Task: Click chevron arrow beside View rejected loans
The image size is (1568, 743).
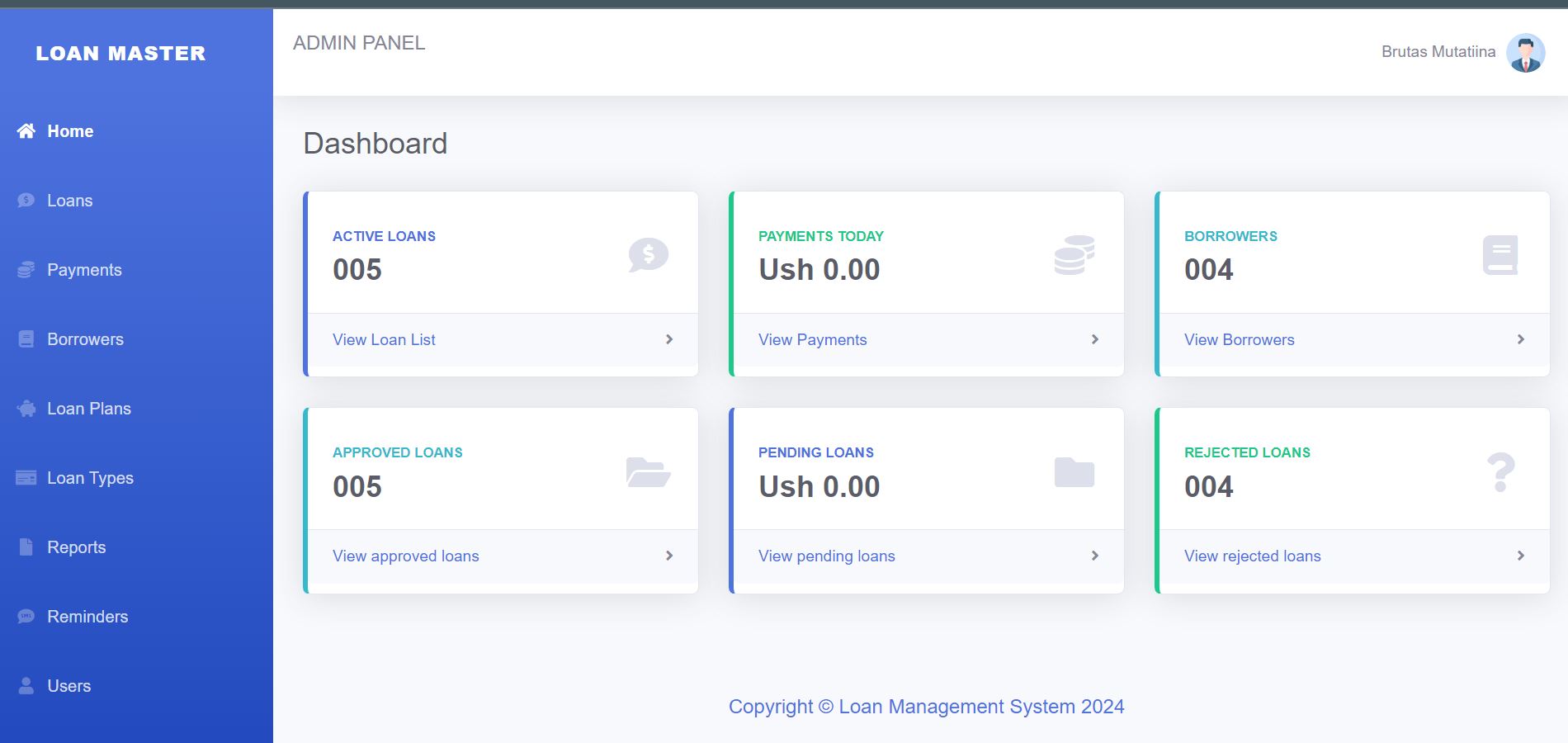Action: [x=1521, y=556]
